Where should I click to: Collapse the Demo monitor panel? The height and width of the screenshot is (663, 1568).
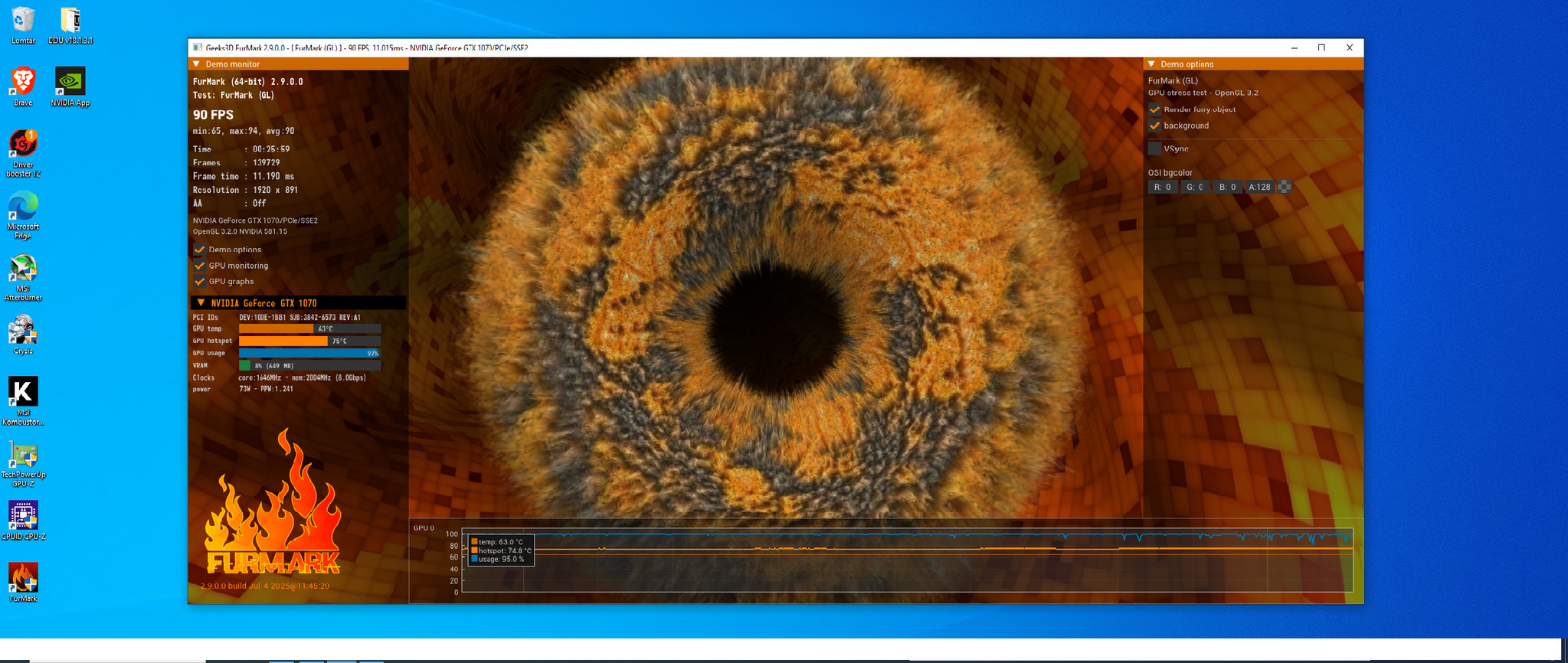point(197,64)
